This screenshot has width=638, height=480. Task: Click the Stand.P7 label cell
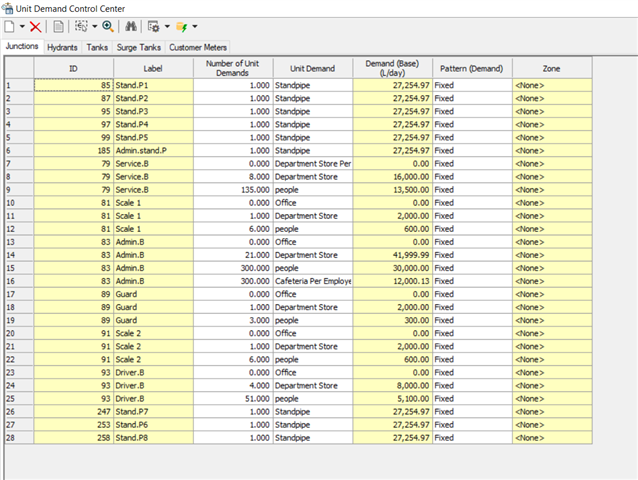coord(153,412)
